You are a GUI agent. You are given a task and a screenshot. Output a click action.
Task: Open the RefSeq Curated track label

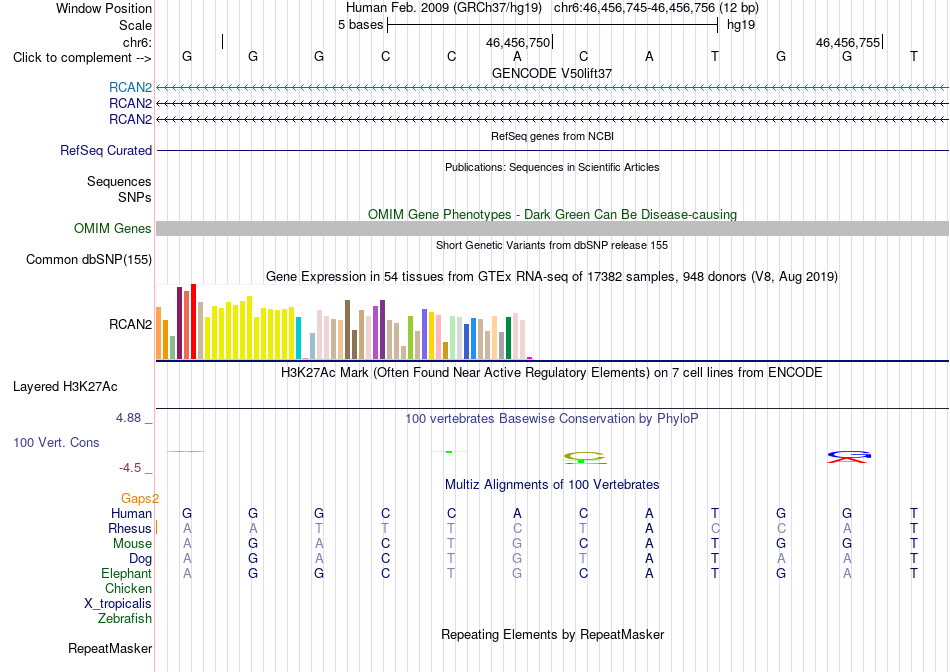(106, 150)
